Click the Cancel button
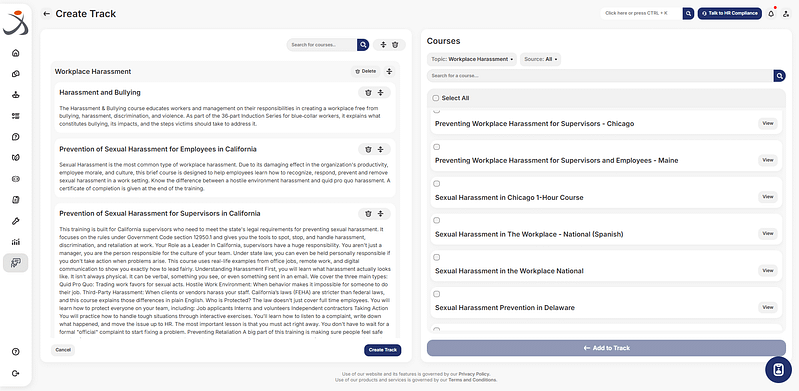This screenshot has width=799, height=391. [63, 350]
